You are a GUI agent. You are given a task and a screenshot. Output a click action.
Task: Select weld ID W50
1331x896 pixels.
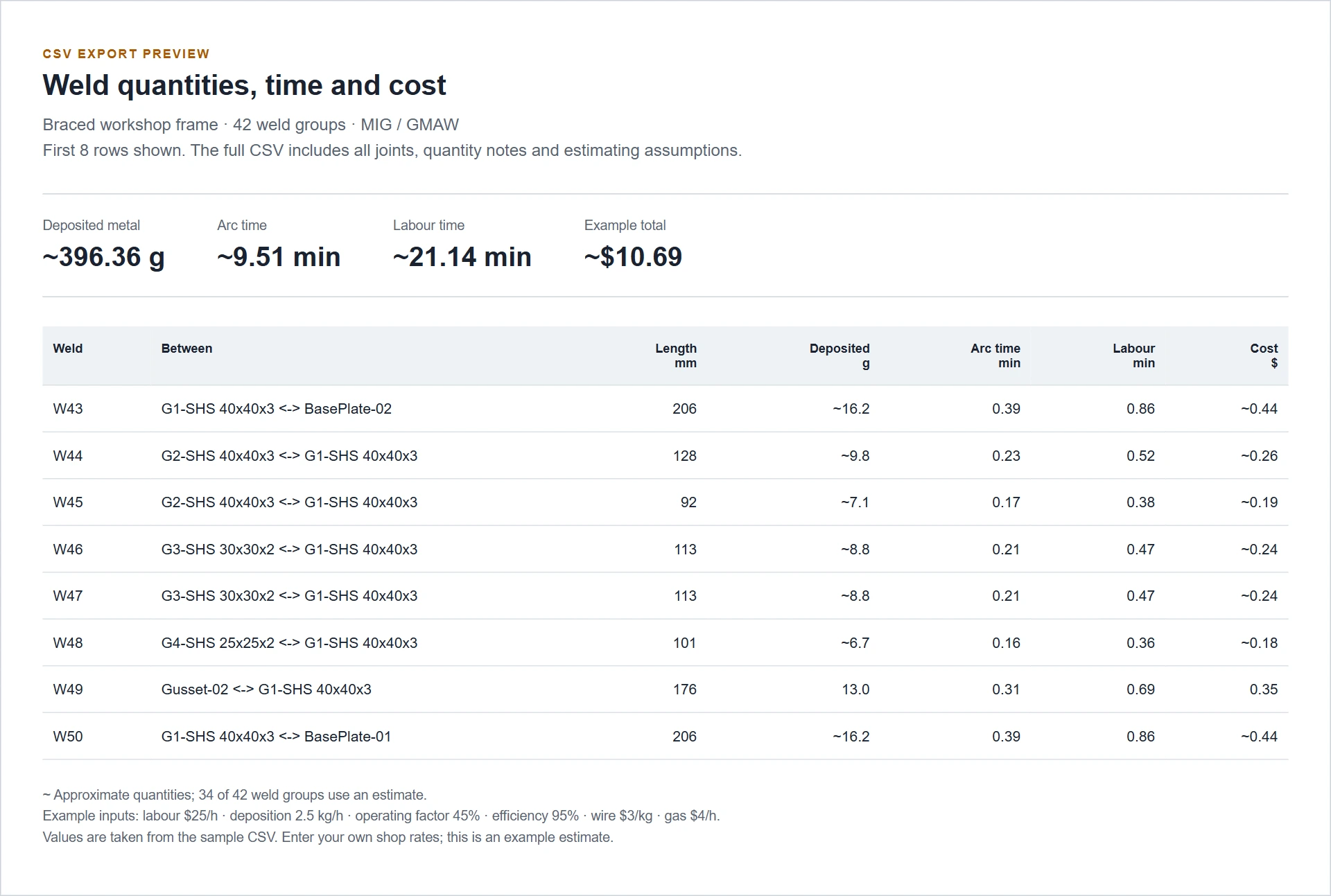click(x=68, y=737)
